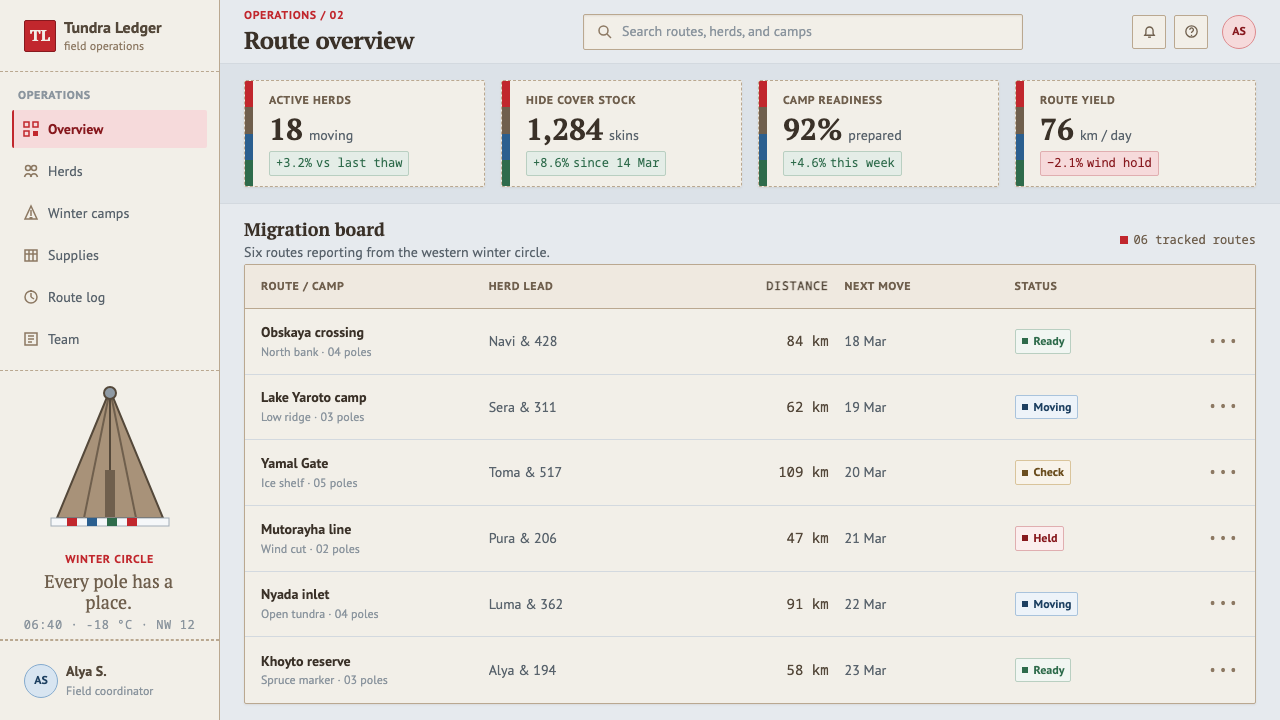Viewport: 1280px width, 720px height.
Task: Click the Next Move column header
Action: click(x=877, y=286)
